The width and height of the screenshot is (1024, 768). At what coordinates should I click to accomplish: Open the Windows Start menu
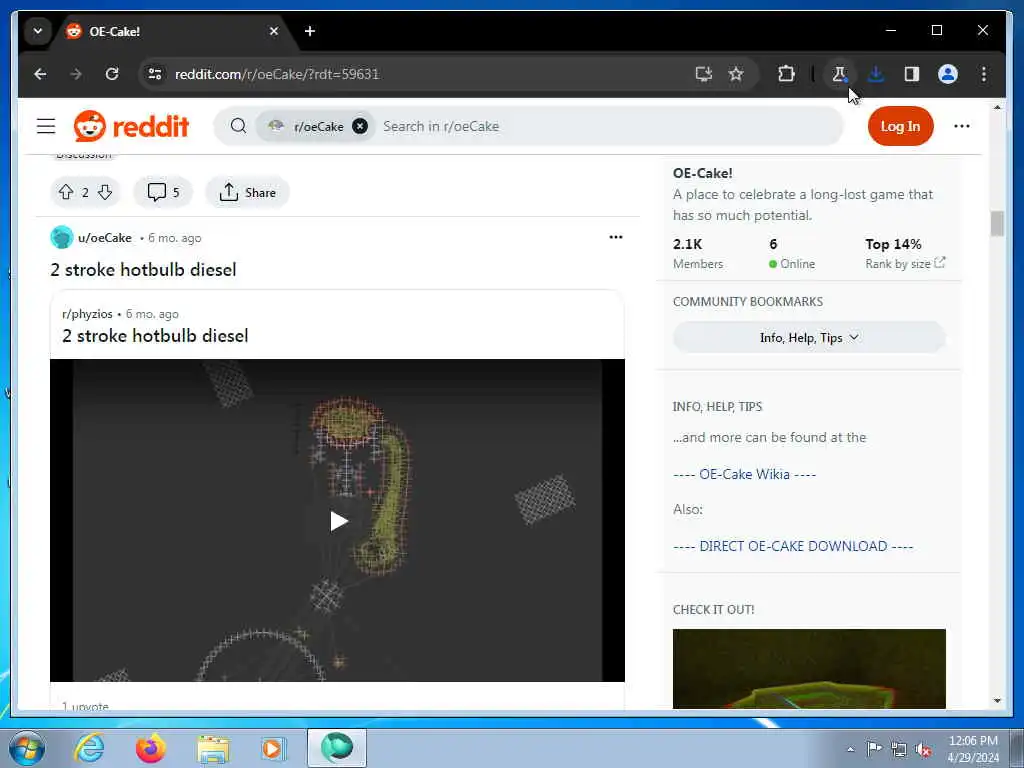click(27, 748)
